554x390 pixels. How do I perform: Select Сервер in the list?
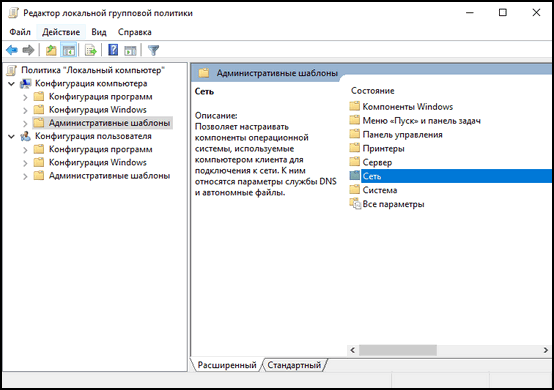pos(377,162)
